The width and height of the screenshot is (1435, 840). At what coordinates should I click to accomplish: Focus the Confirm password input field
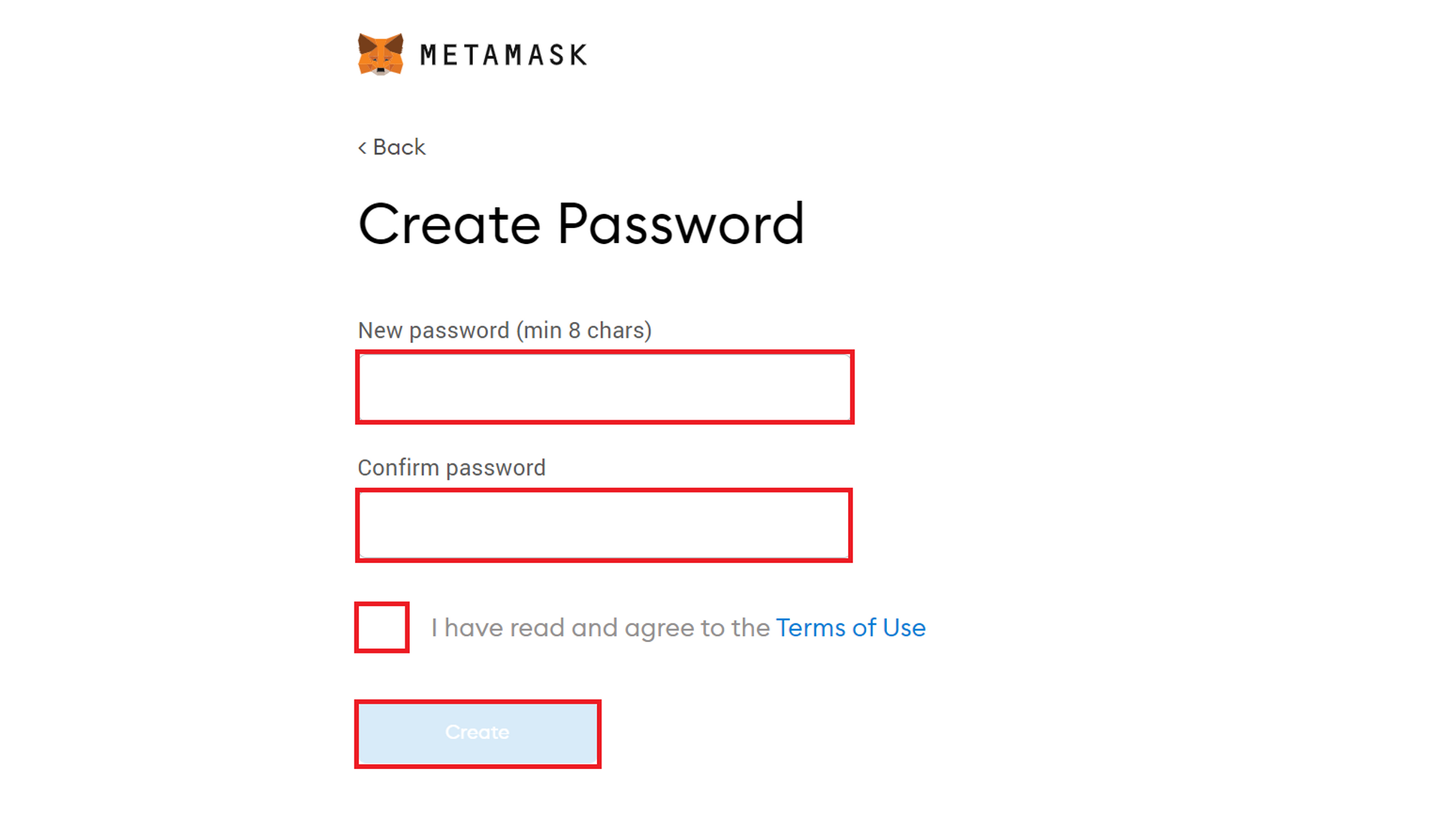click(x=604, y=525)
